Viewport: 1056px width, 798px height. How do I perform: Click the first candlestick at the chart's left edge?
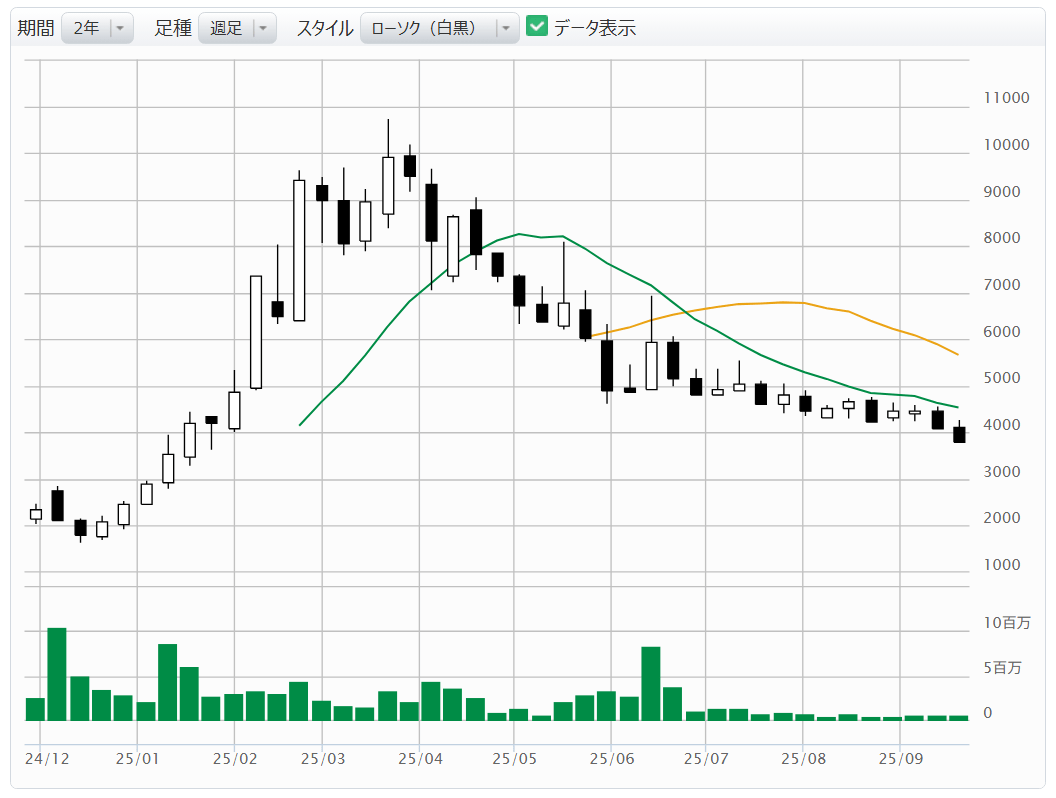tap(36, 514)
